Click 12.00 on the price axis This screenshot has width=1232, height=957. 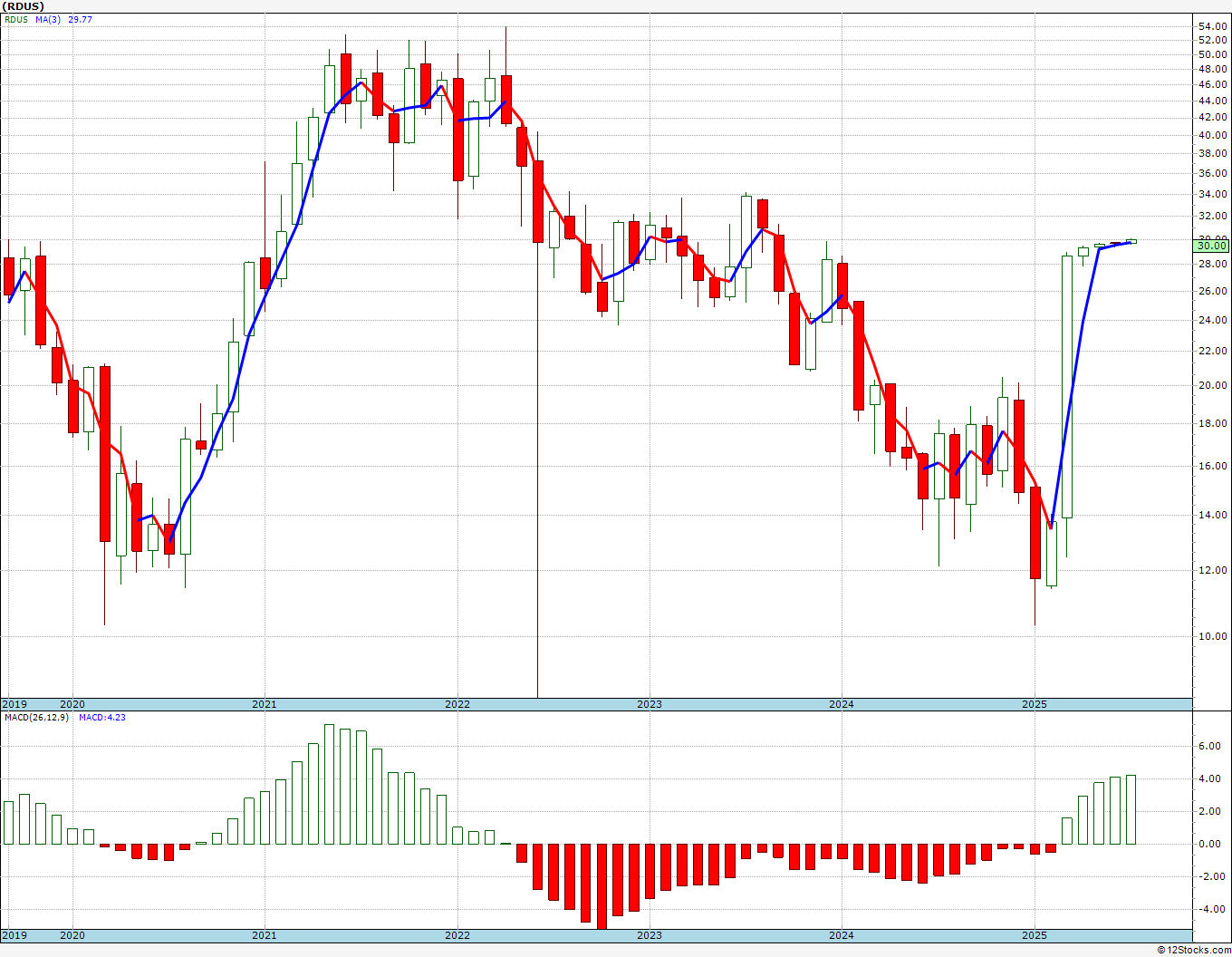click(1212, 570)
